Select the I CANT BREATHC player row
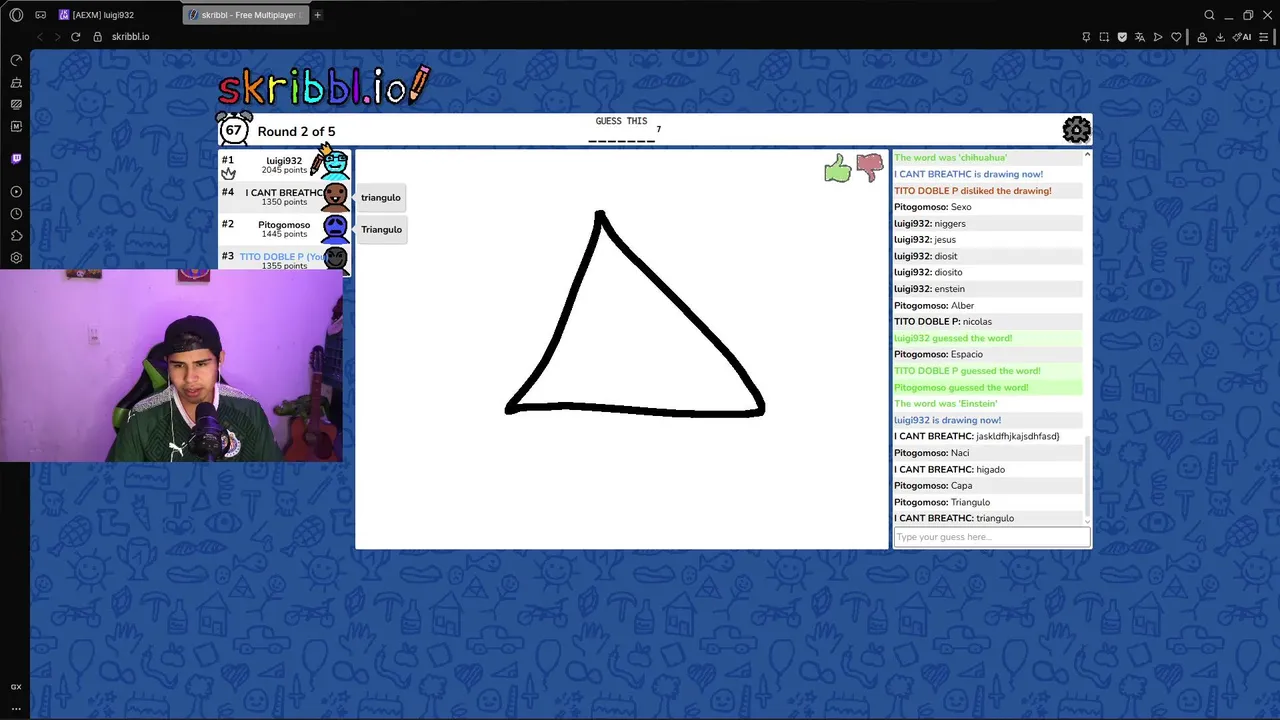This screenshot has height=720, width=1280. pos(284,197)
